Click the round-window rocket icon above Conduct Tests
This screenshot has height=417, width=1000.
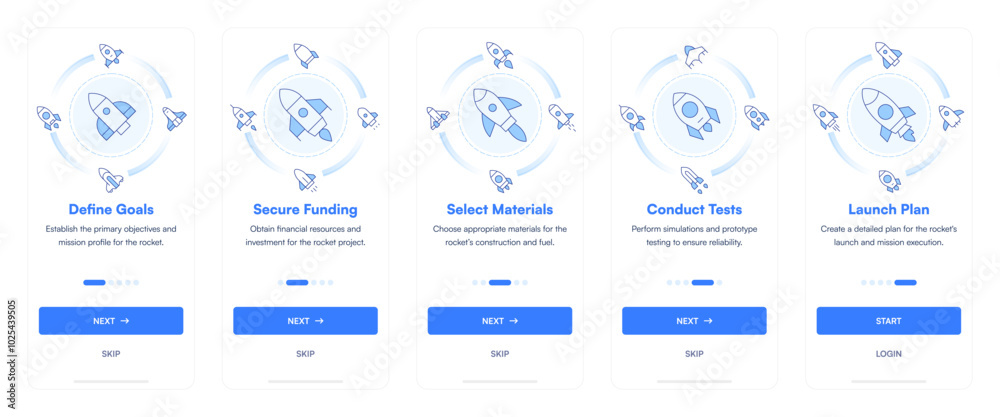(x=695, y=115)
